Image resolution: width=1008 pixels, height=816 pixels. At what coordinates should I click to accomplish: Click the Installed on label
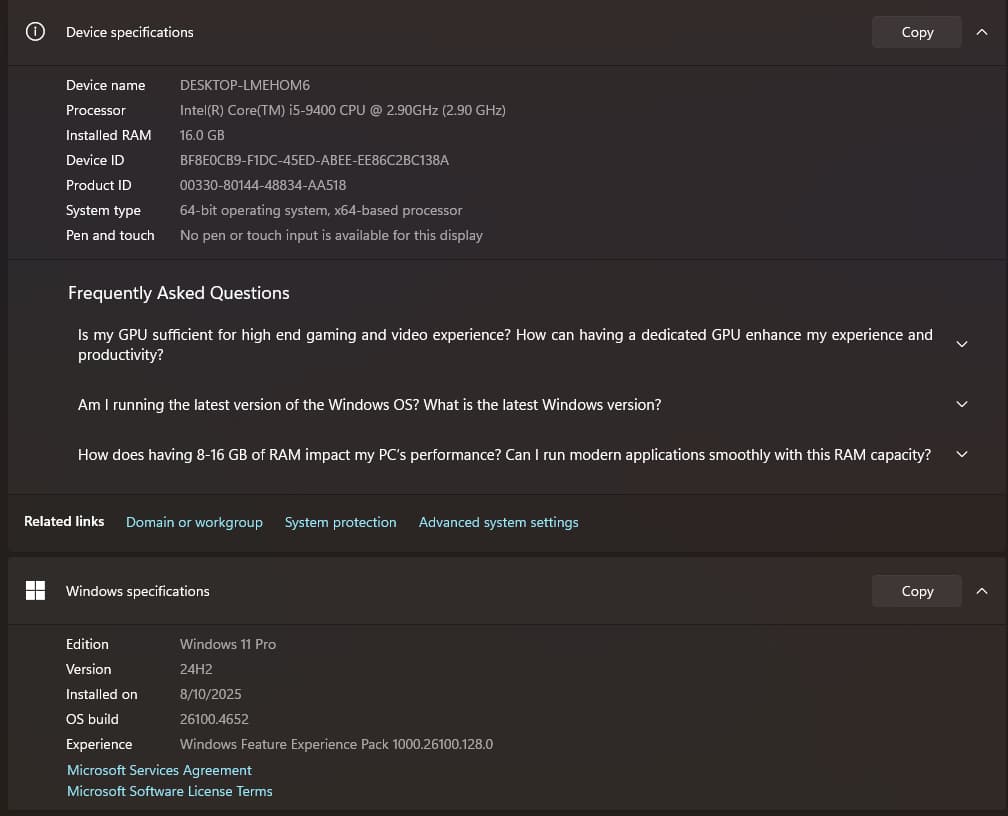pyautogui.click(x=102, y=694)
